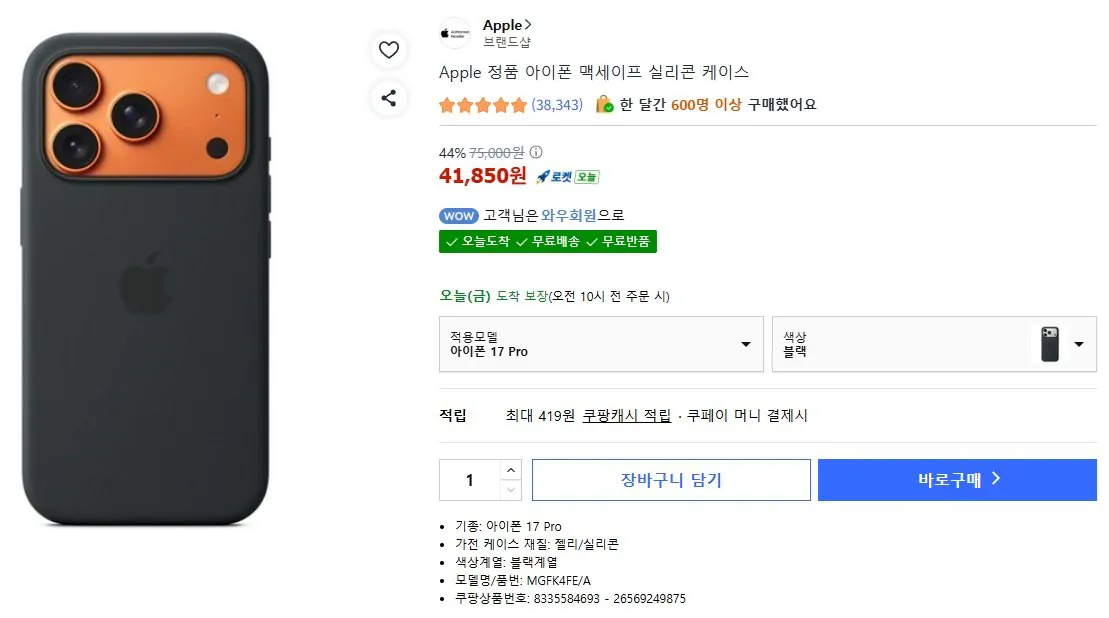Image resolution: width=1109 pixels, height=618 pixels.
Task: Click the heart wishlist icon
Action: tap(389, 49)
